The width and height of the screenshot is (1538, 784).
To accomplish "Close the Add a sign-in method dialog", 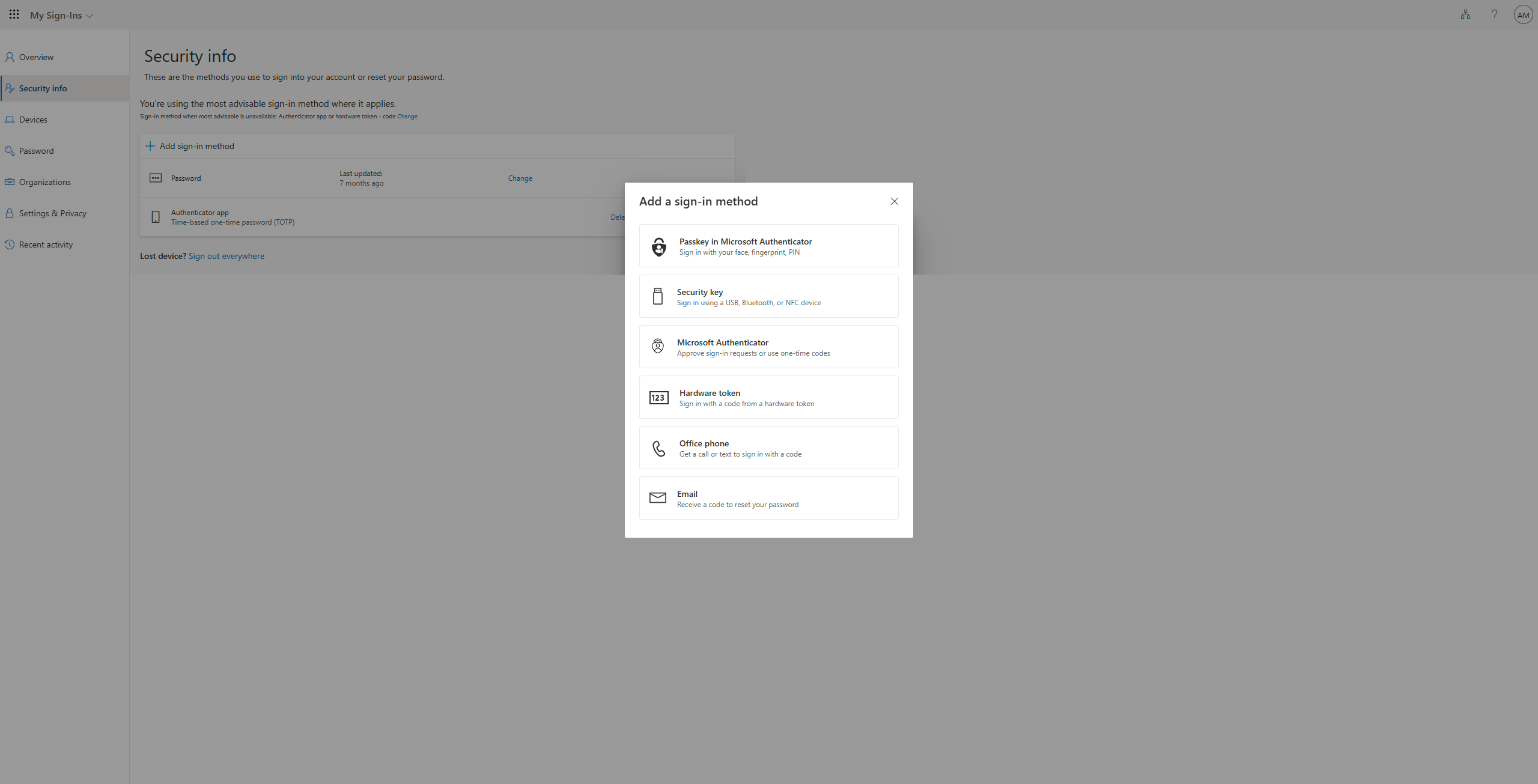I will coord(894,201).
